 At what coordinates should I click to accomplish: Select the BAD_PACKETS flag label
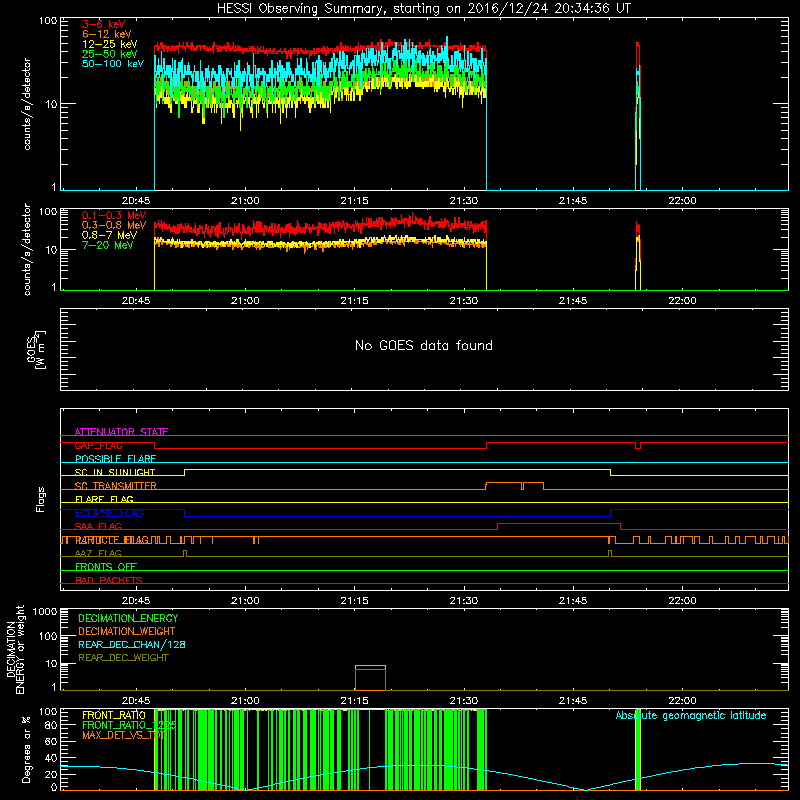(x=109, y=580)
